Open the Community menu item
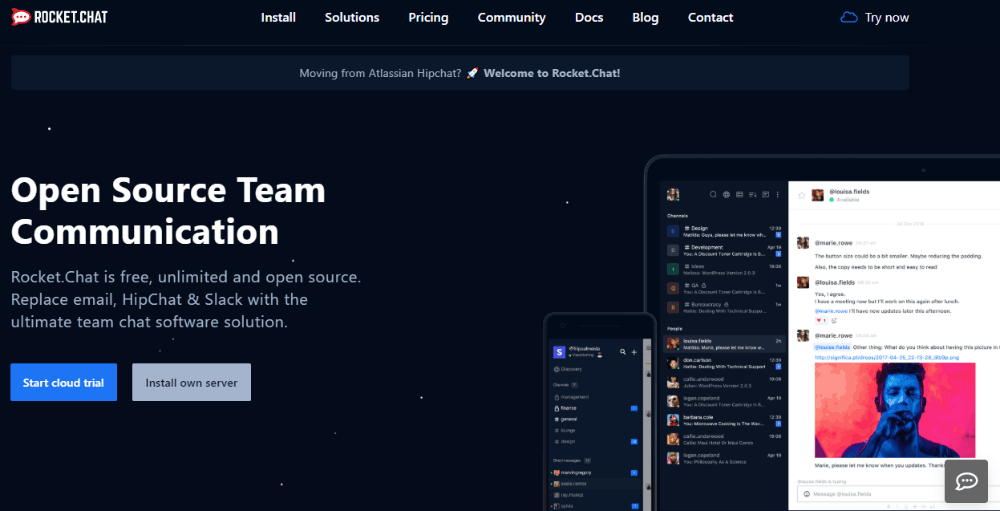 (511, 18)
